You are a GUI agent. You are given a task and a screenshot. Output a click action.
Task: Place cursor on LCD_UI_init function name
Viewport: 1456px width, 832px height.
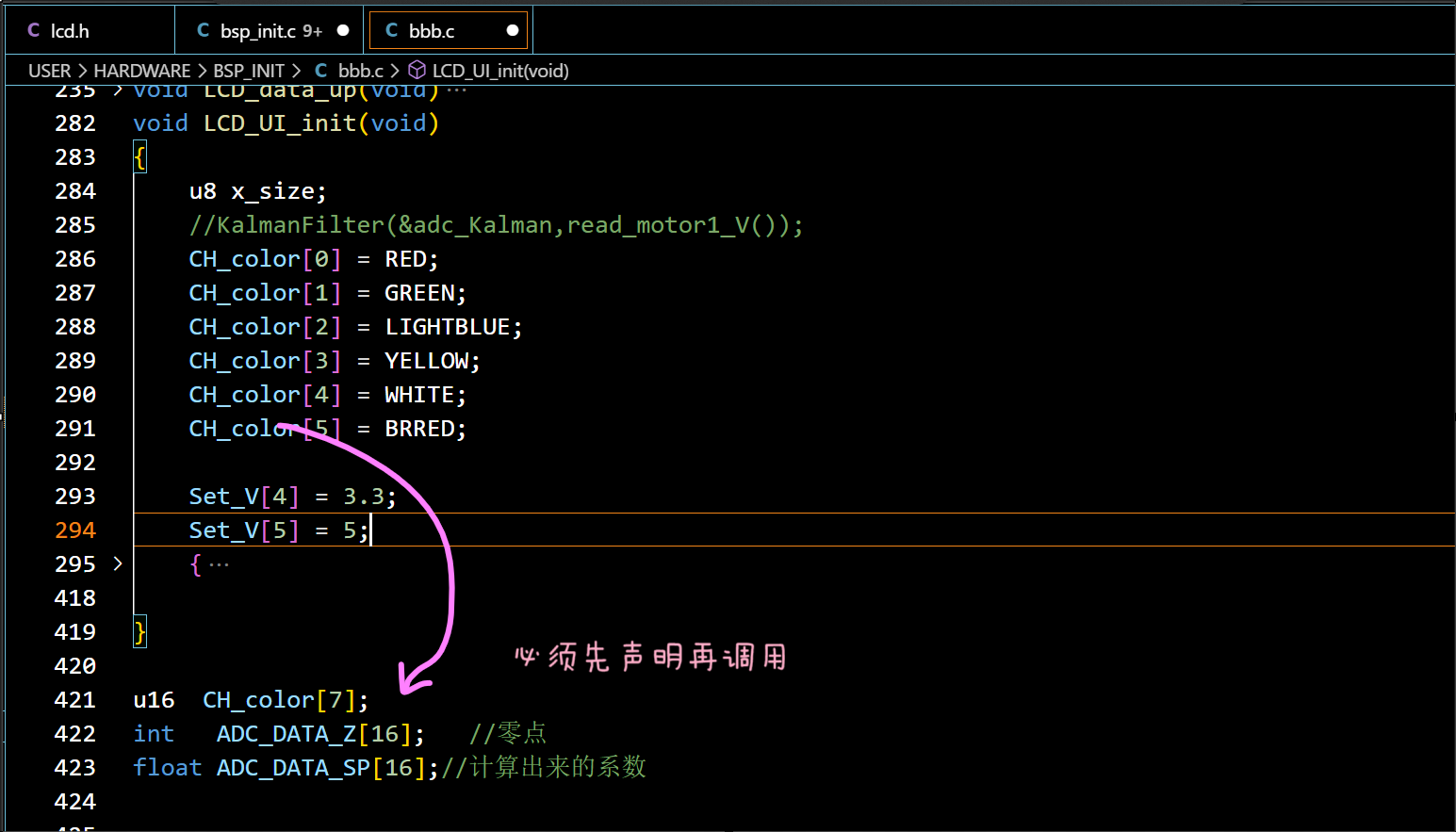click(x=280, y=123)
